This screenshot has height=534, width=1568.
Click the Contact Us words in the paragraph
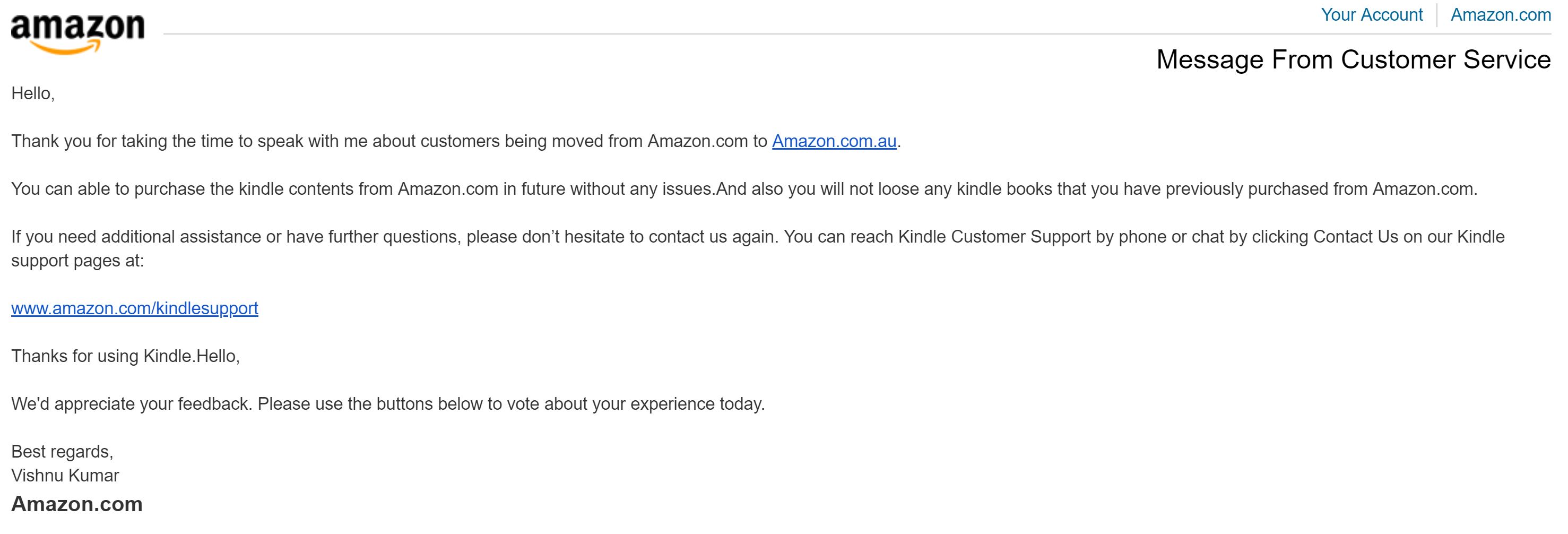click(1356, 236)
